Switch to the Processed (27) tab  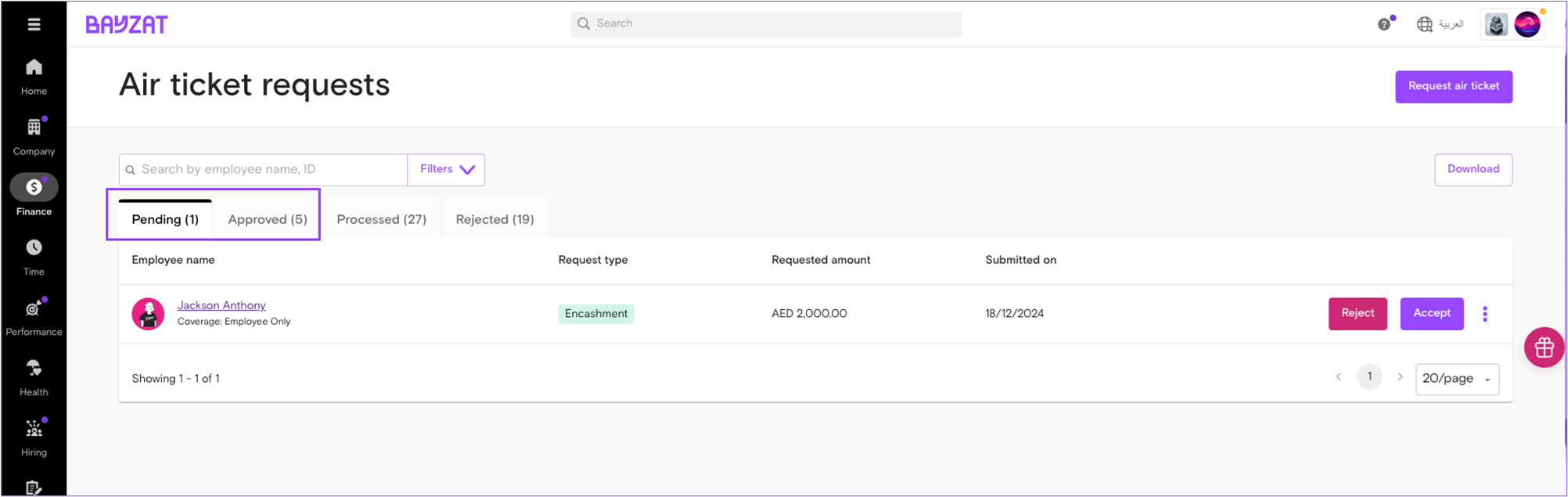click(x=381, y=219)
